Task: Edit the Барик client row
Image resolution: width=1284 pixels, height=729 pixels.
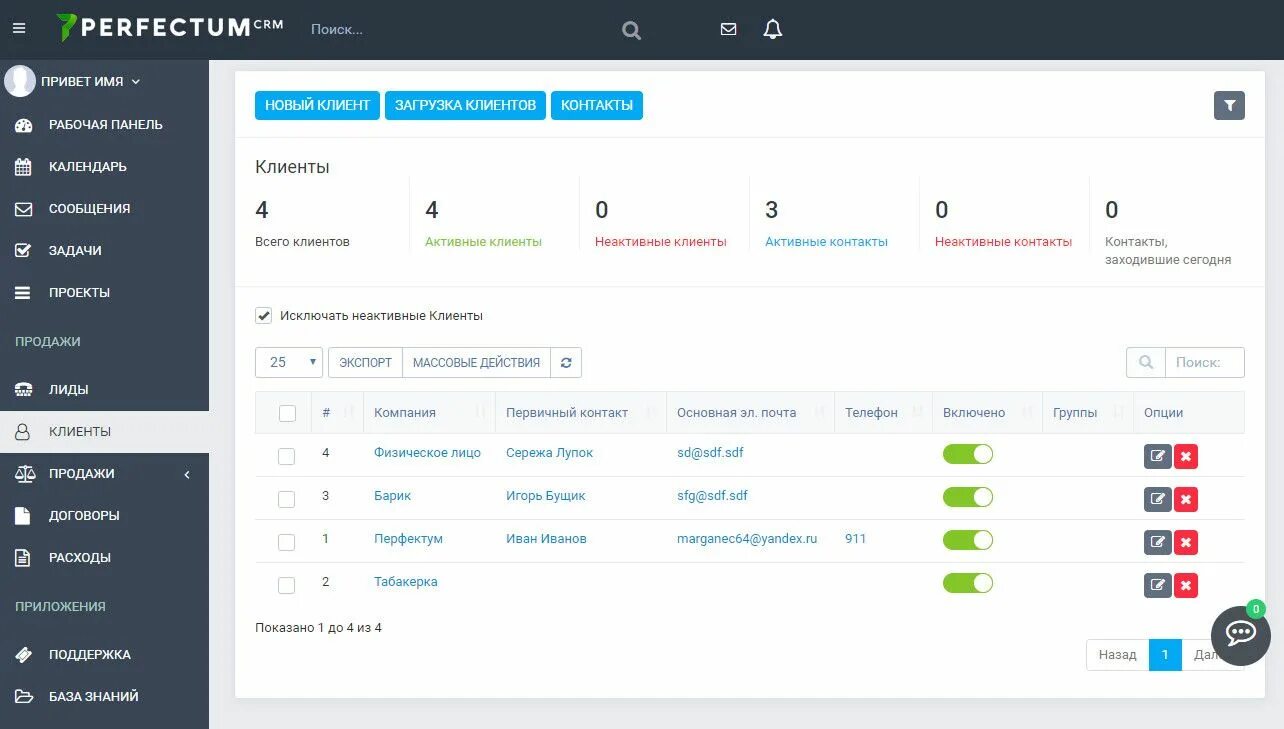Action: coord(1157,499)
